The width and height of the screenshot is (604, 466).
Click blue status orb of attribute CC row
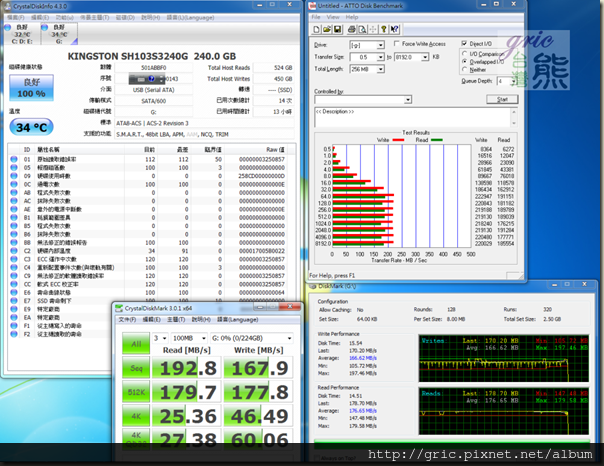click(x=14, y=284)
